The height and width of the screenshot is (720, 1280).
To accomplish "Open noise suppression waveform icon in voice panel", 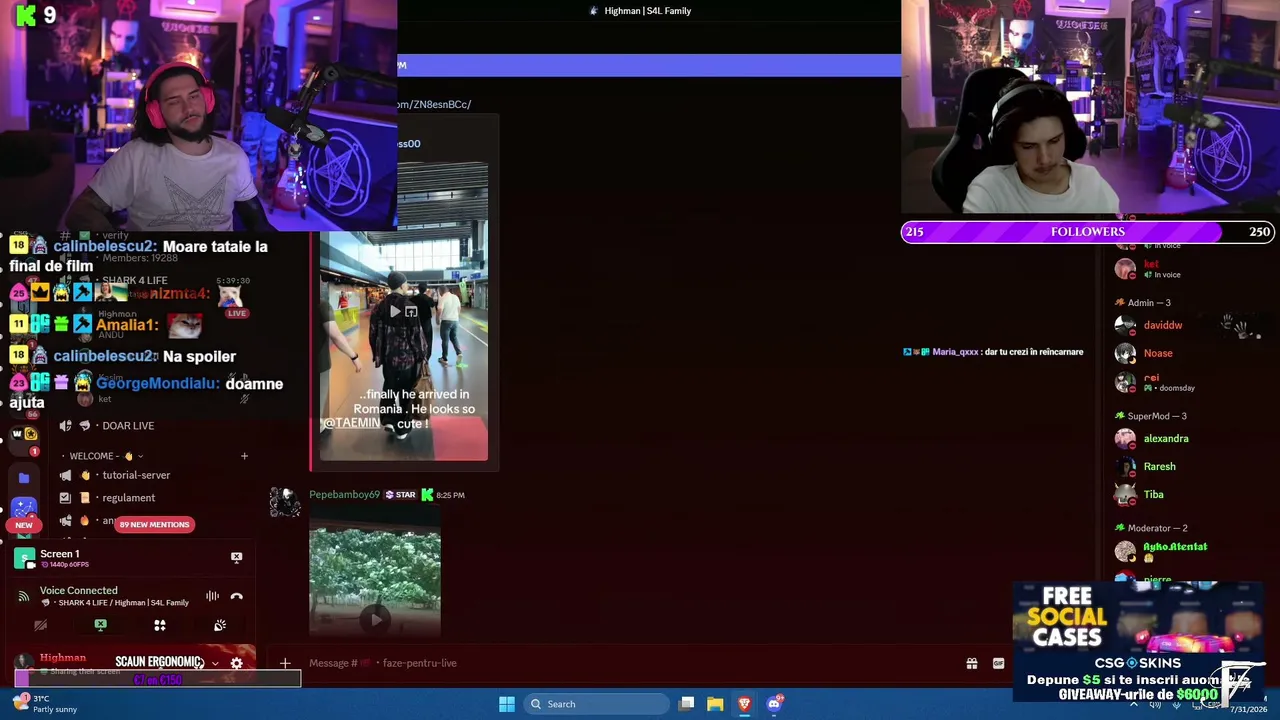I will 212,596.
